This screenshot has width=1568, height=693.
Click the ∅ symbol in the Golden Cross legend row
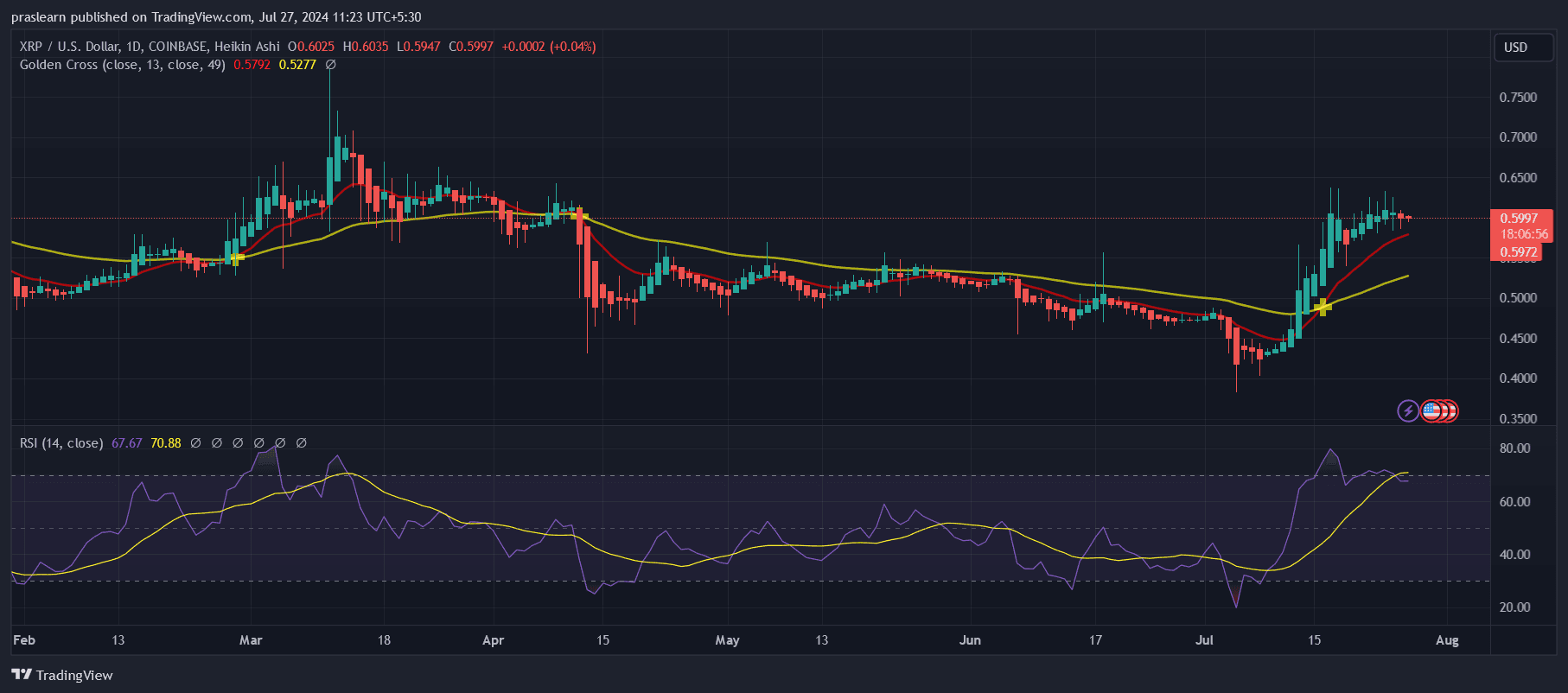pyautogui.click(x=330, y=65)
